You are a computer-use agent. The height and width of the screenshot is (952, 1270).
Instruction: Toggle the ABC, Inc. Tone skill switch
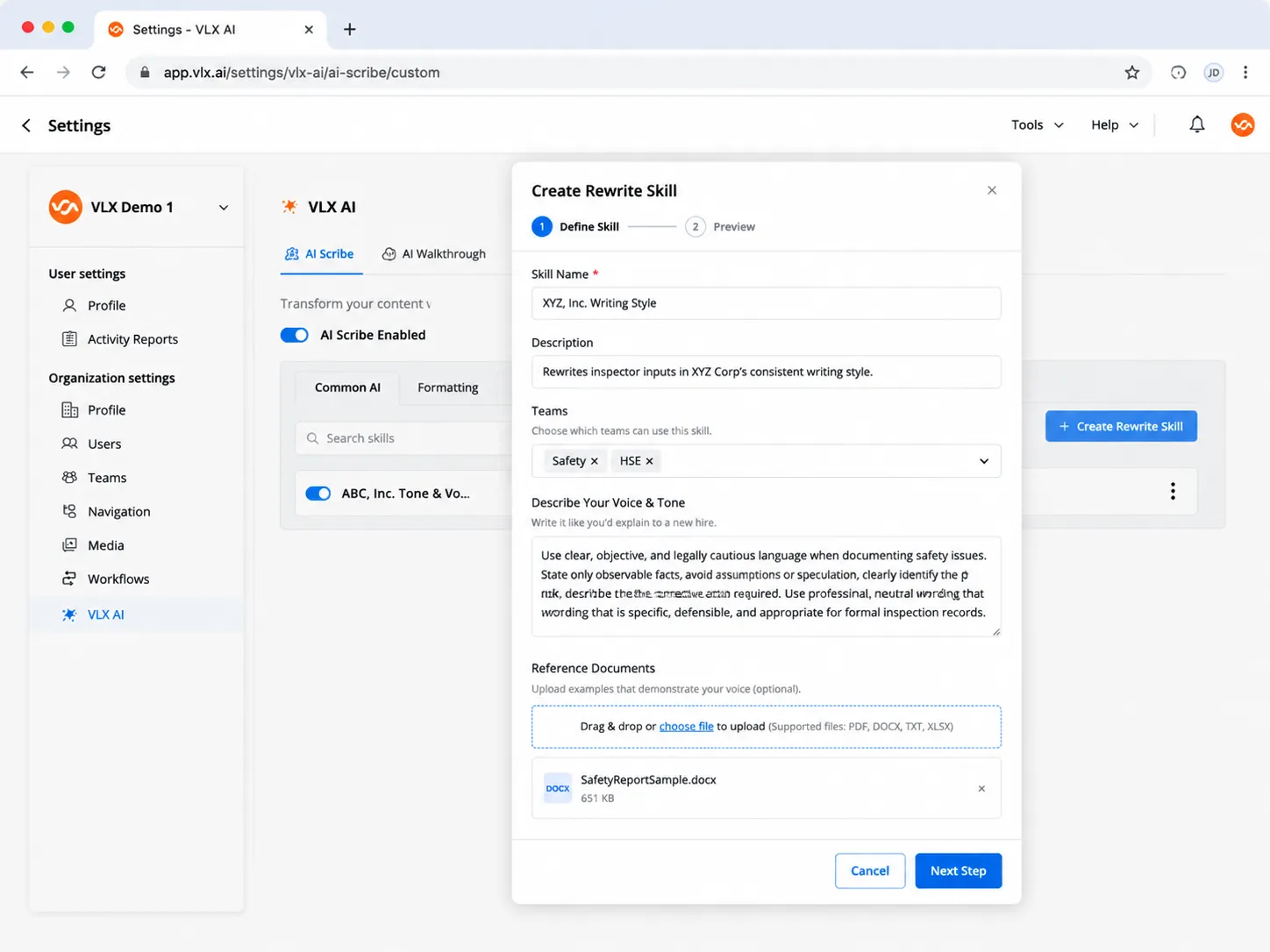coord(317,494)
